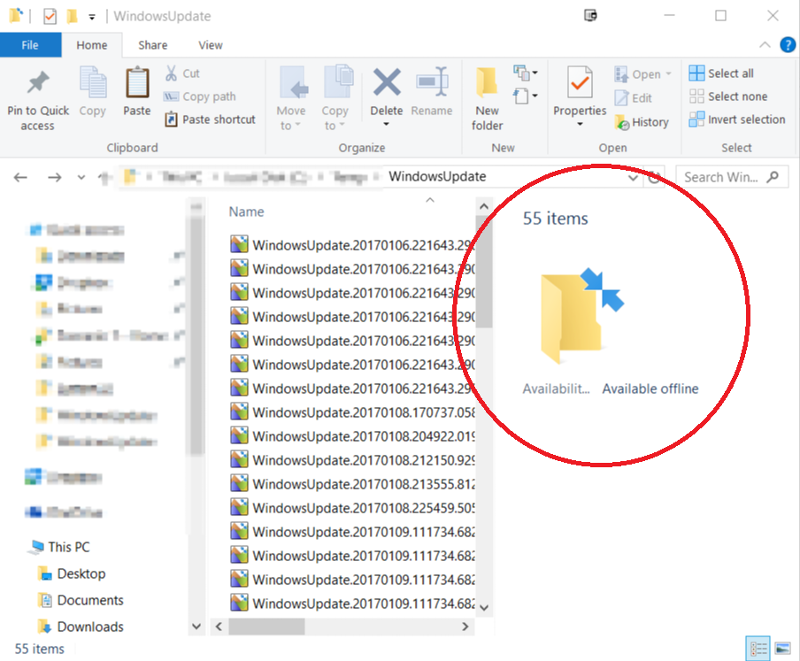Viewport: 800px width, 661px height.
Task: Switch to details view icon in status bar
Action: click(758, 648)
